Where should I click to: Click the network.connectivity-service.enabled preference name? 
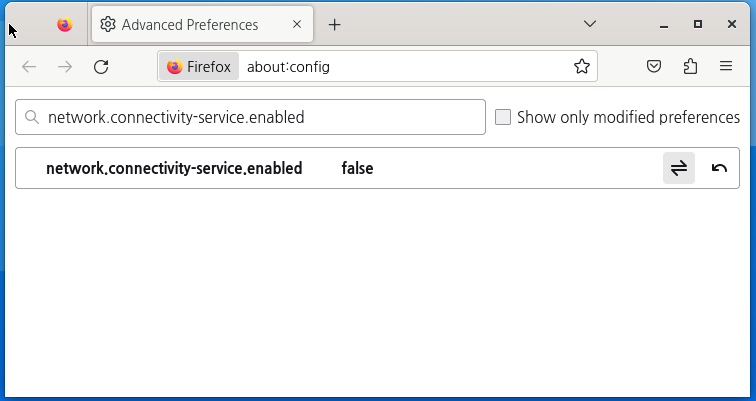coord(174,168)
